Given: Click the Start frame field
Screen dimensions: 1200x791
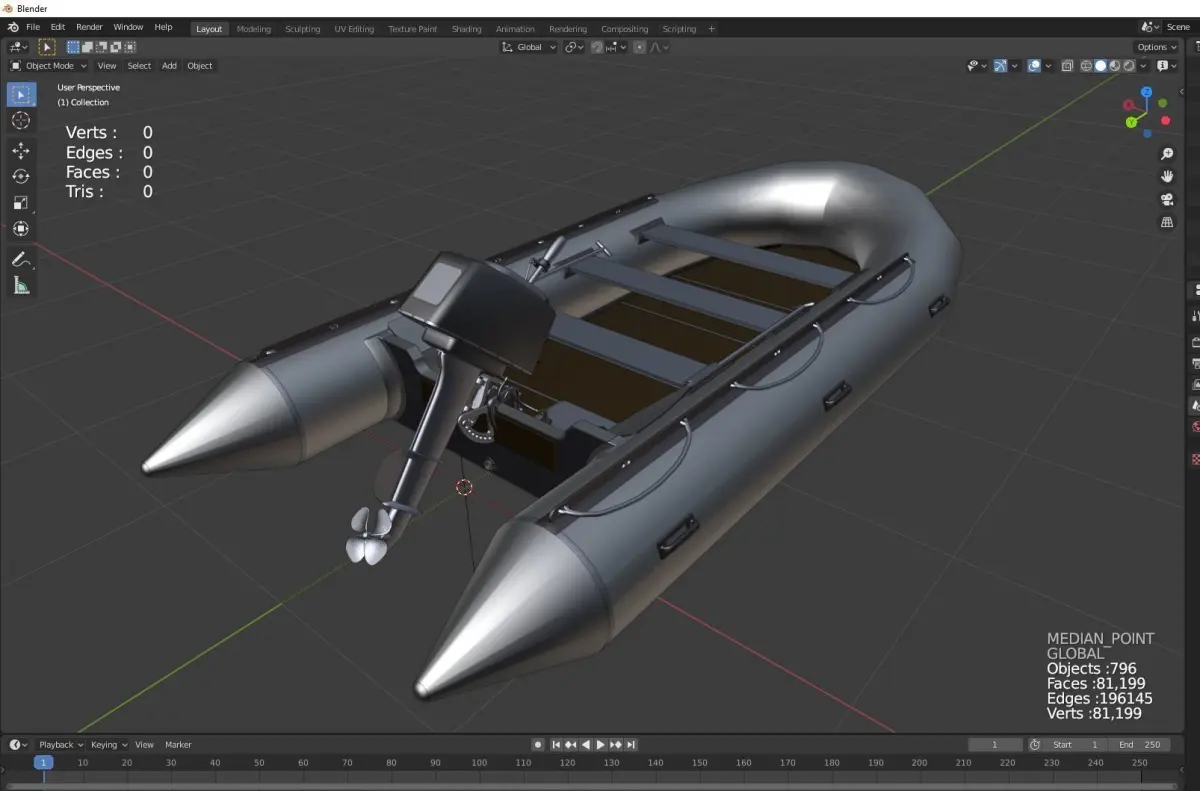Looking at the screenshot, I should (x=1076, y=745).
